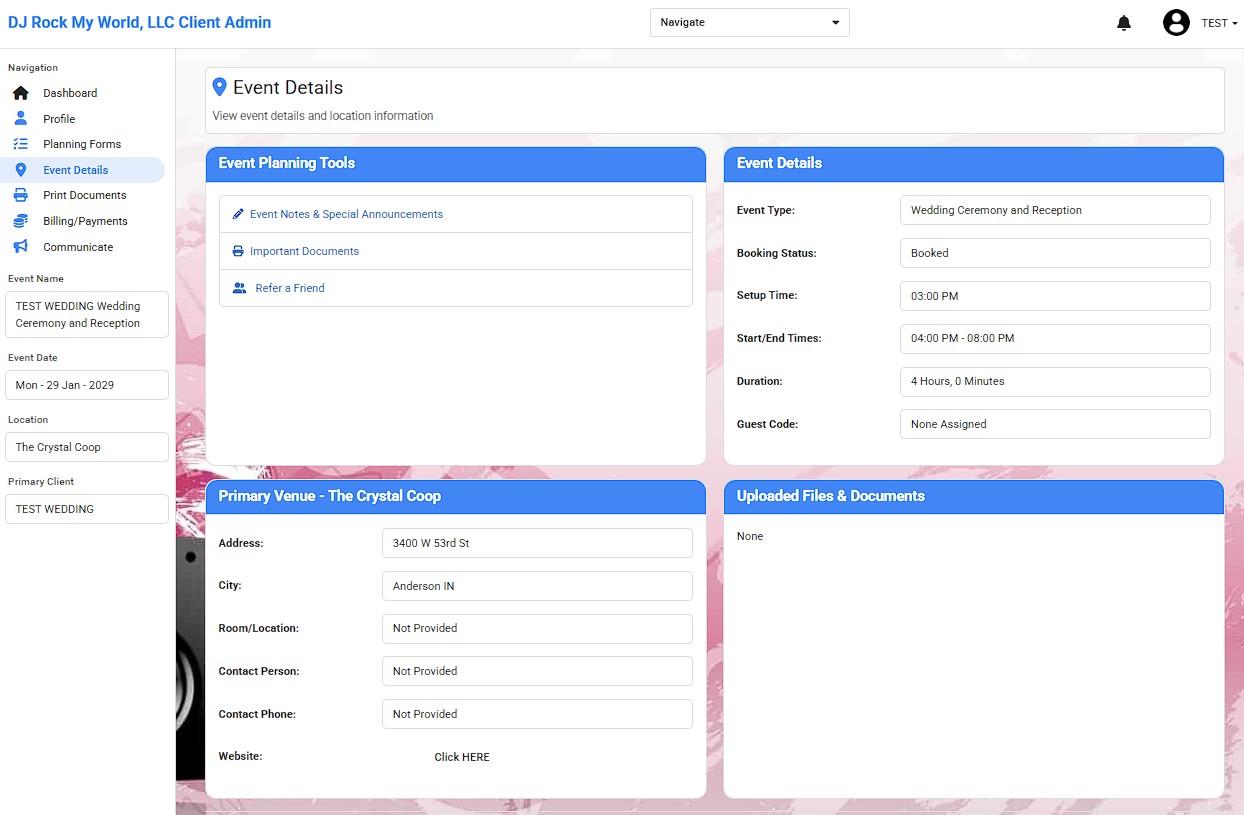Viewport: 1244px width, 815px height.
Task: Click Duration field 4 Hours, 0 Minutes
Action: pyautogui.click(x=1055, y=381)
